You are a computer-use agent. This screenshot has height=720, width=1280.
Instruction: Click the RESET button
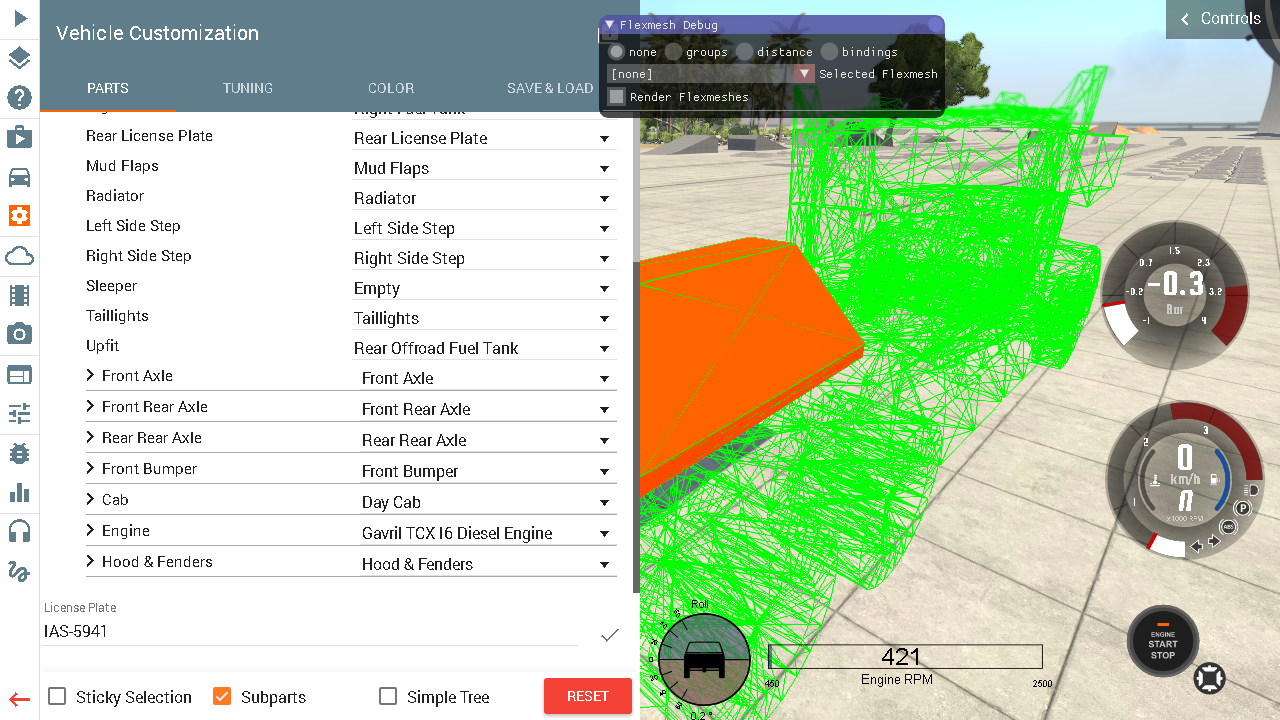pos(588,696)
